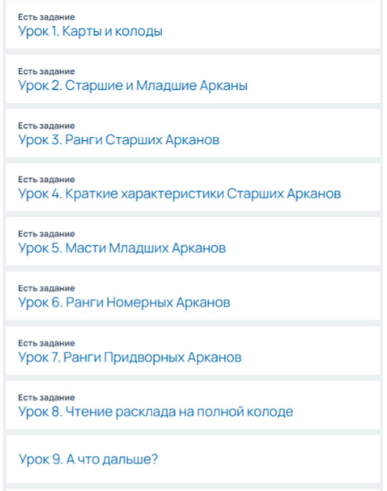The height and width of the screenshot is (491, 387).
Task: Click 'Есть задание' label above Урок 2
Action: tap(46, 71)
